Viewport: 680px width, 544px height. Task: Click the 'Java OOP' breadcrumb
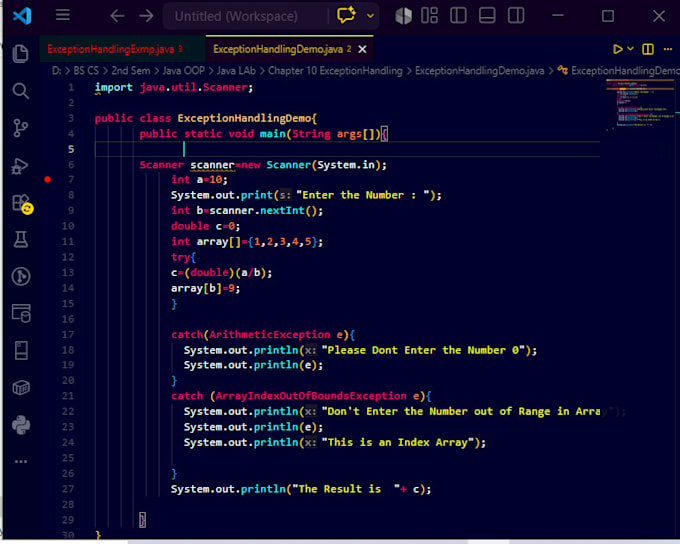coord(183,71)
